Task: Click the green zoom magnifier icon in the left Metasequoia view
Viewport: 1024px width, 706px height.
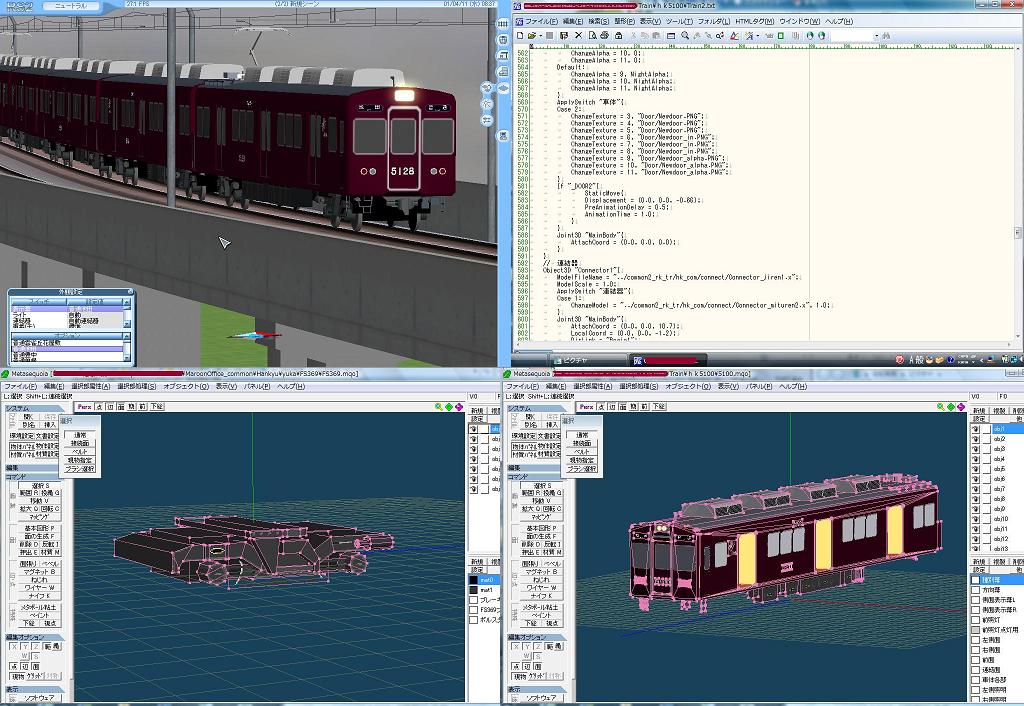Action: [x=438, y=407]
